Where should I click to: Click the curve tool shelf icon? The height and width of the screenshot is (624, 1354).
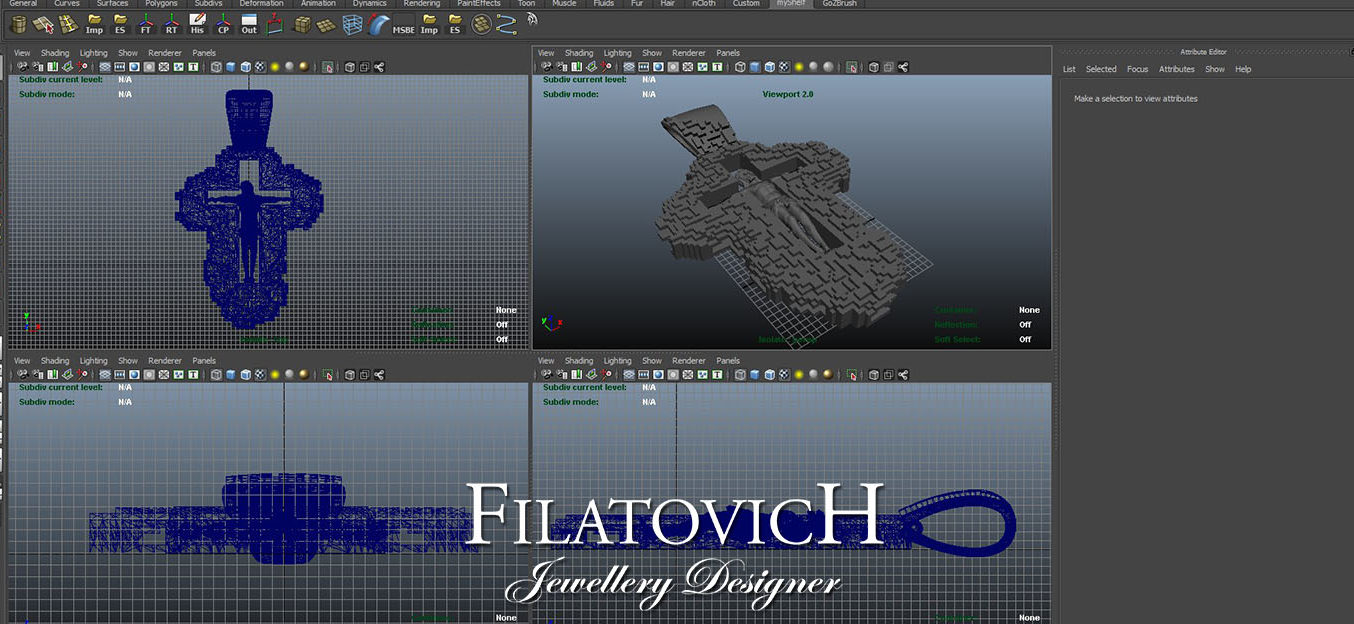(507, 24)
